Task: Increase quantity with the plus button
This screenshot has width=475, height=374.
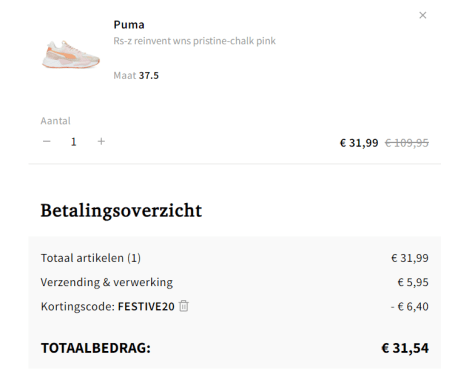Action: point(101,142)
